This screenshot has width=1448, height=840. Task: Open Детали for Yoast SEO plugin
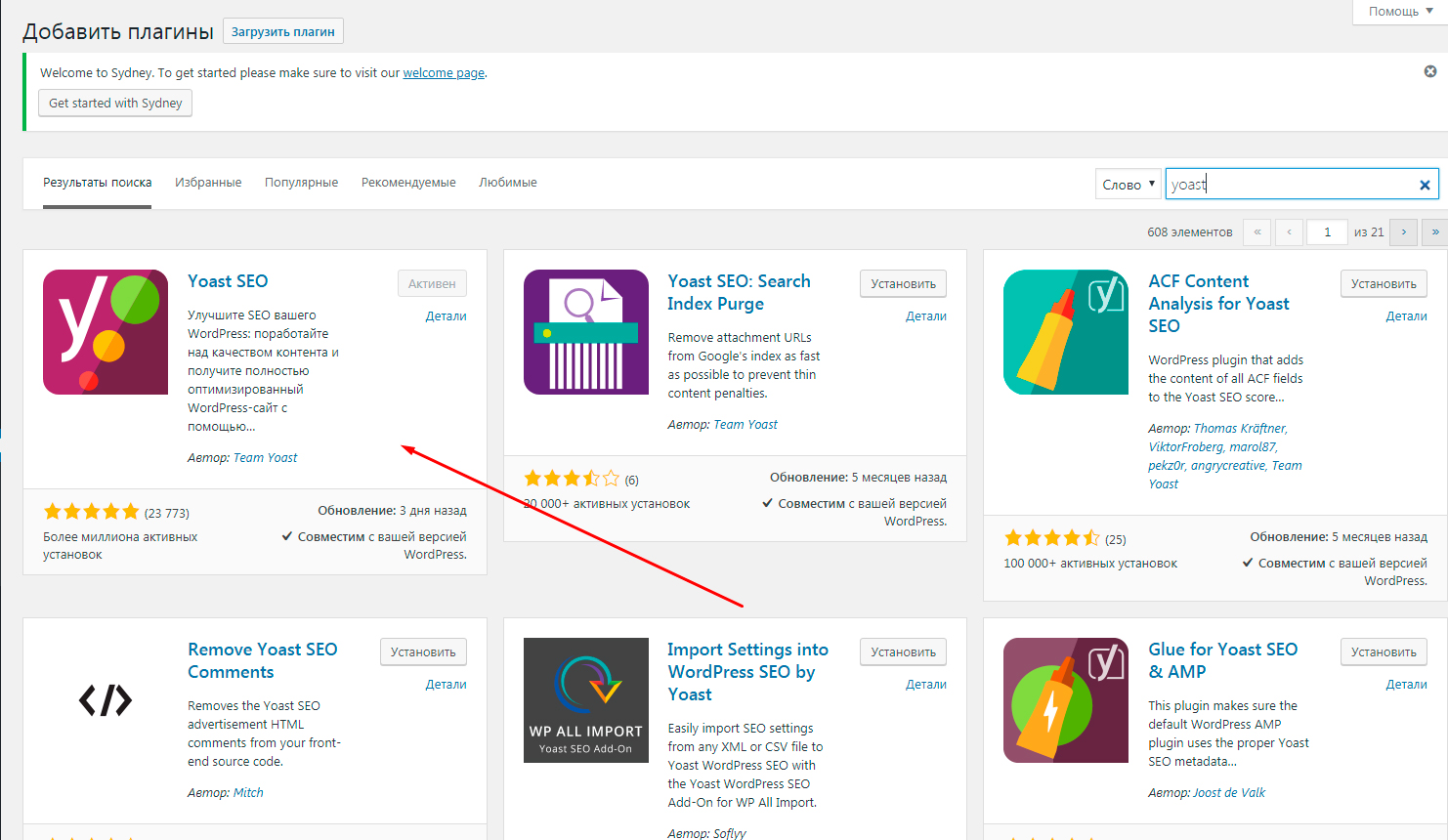pyautogui.click(x=446, y=315)
